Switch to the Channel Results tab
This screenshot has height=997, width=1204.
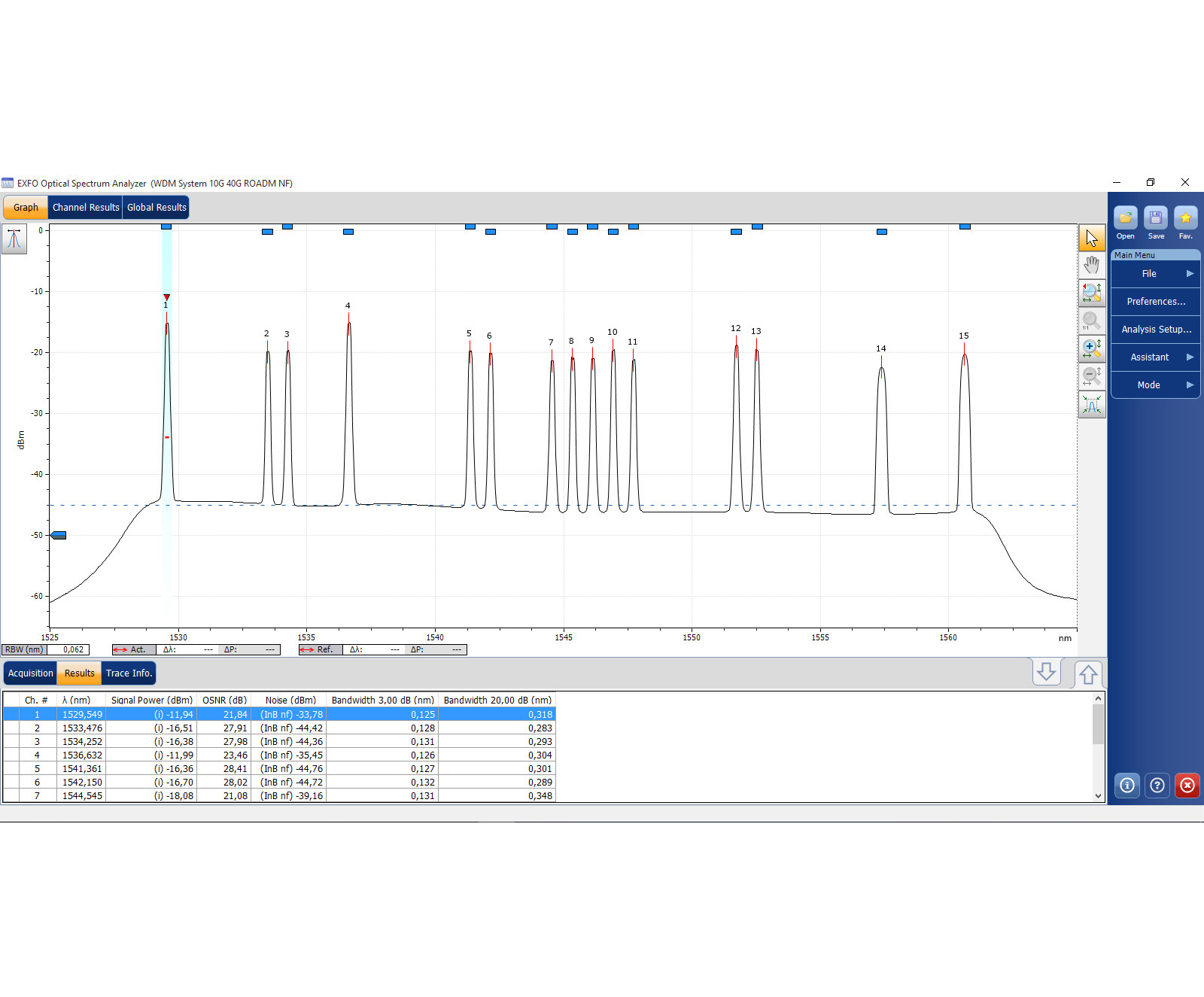coord(86,208)
